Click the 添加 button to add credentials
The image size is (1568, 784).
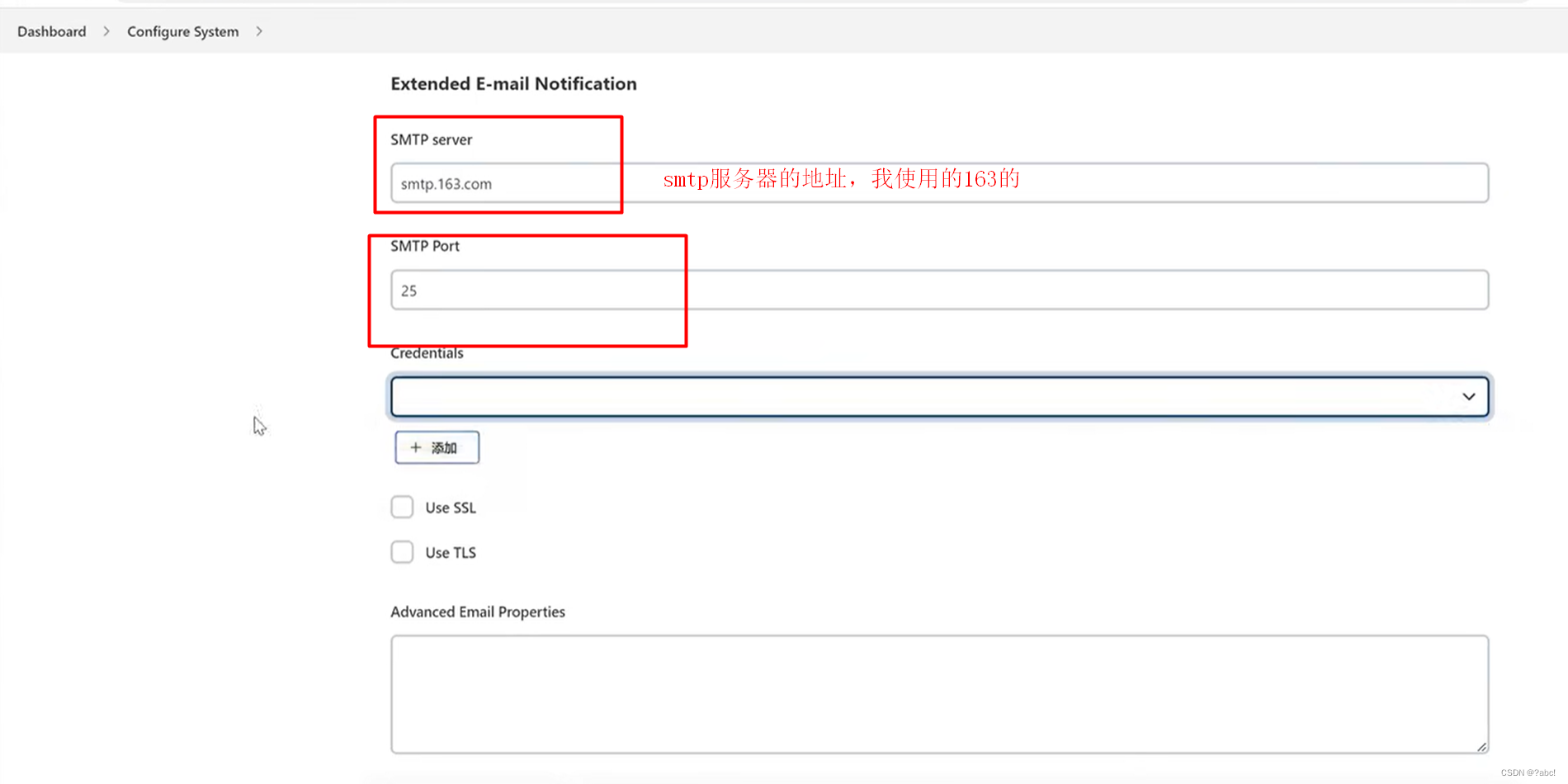[x=437, y=447]
